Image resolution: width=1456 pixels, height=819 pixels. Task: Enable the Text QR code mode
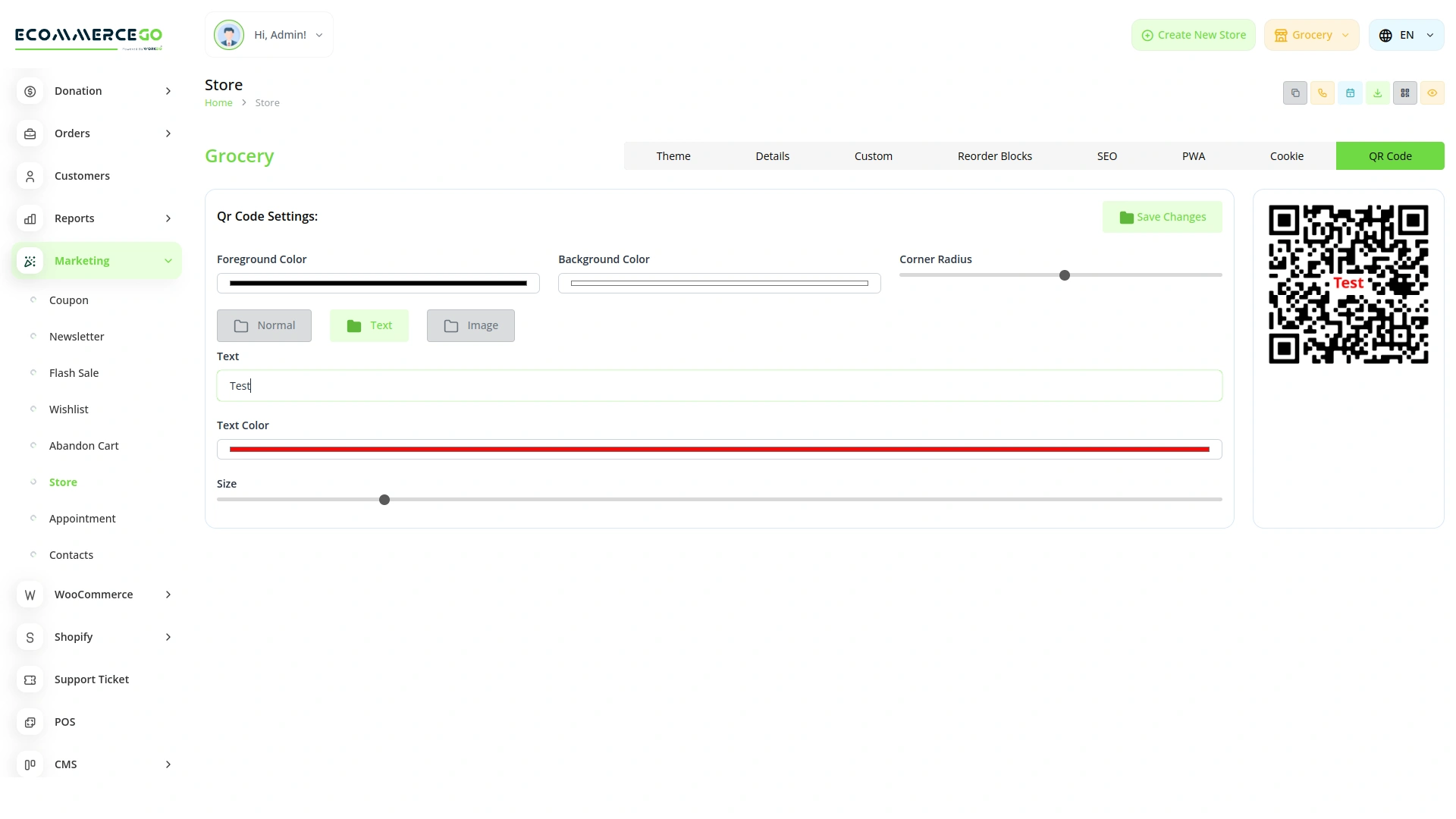[x=369, y=325]
